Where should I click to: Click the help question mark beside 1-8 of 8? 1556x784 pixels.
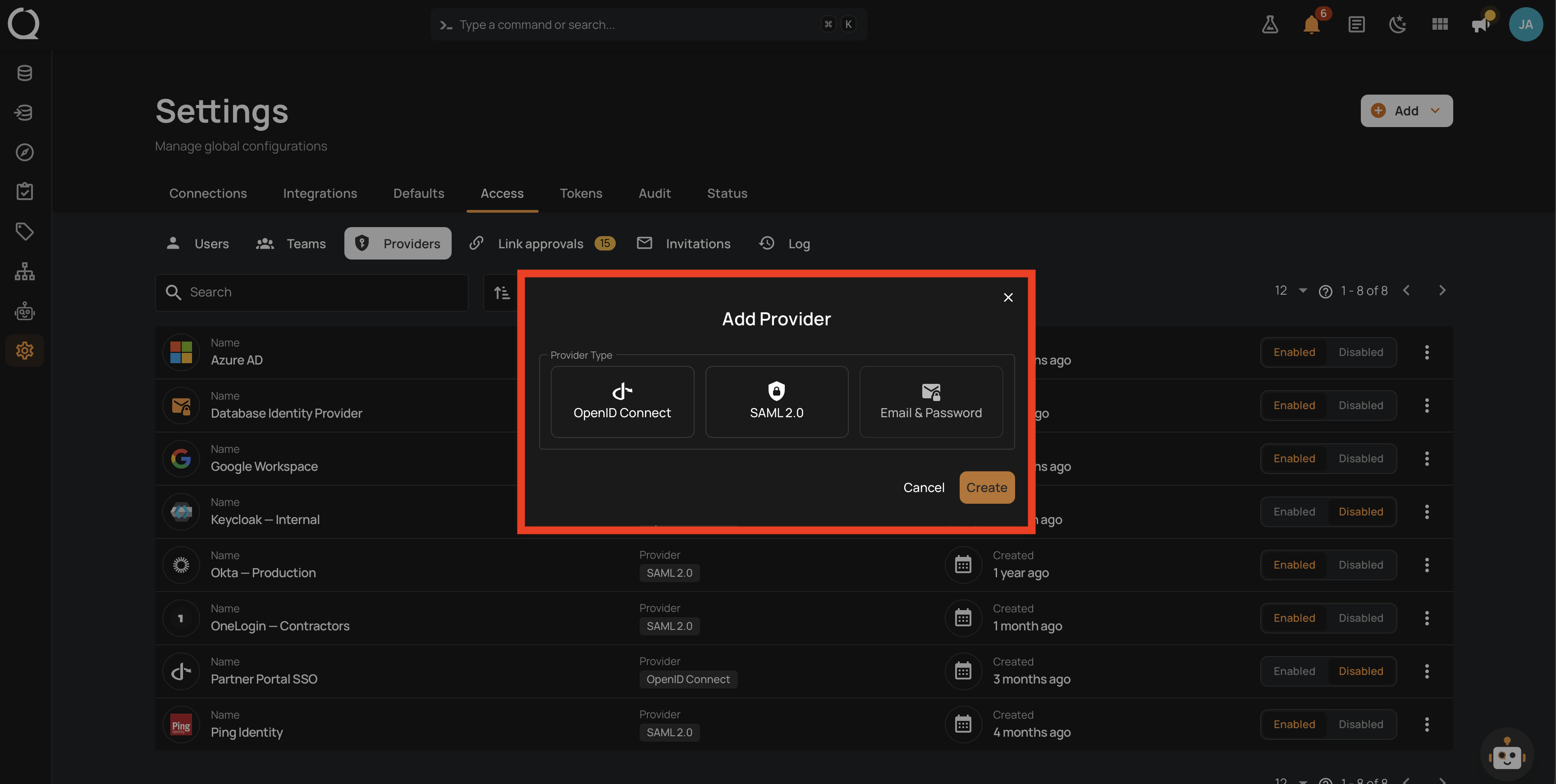pos(1325,292)
